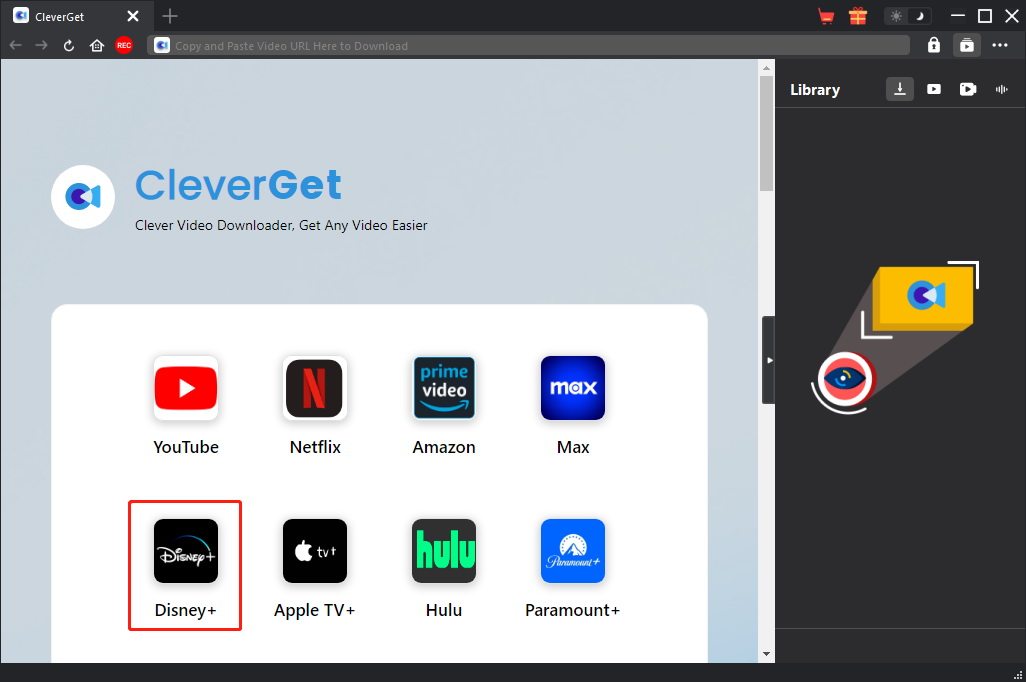Toggle the lock icon in toolbar
This screenshot has width=1026, height=682.
pos(934,45)
